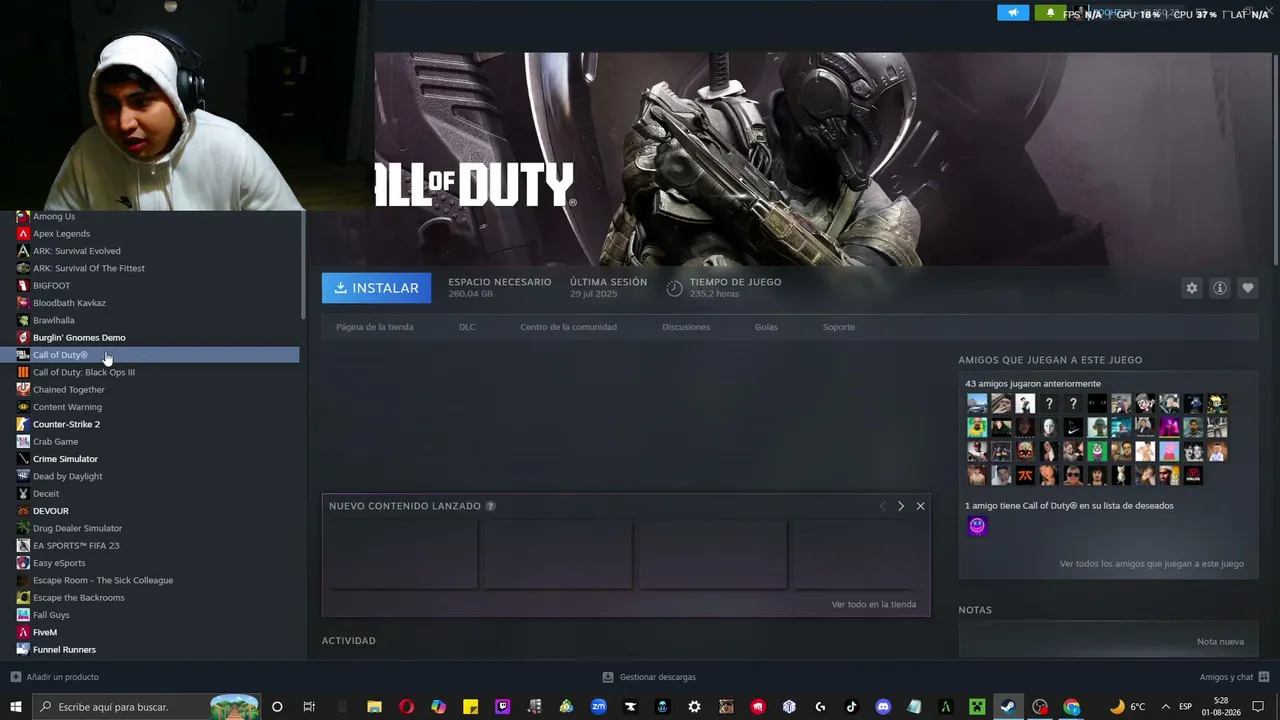Open the Guías tab
Viewport: 1280px width, 720px height.
click(766, 327)
